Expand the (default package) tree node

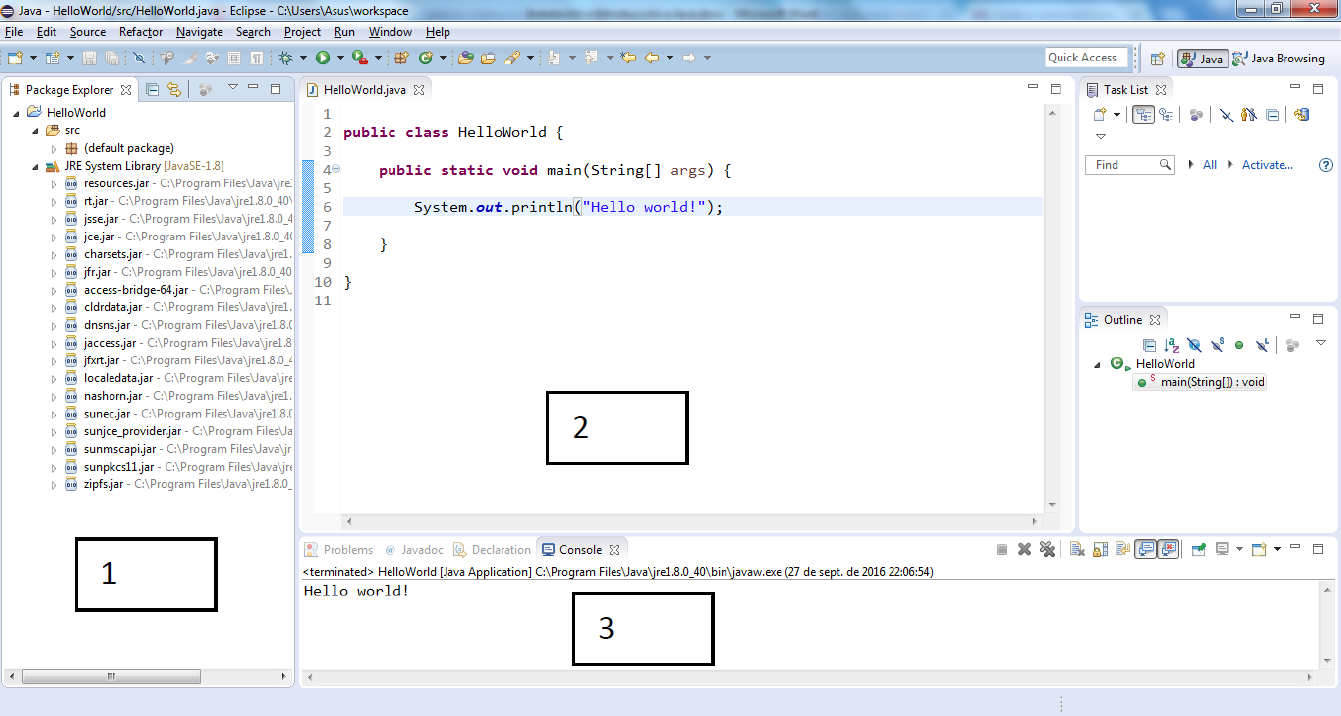[54, 148]
